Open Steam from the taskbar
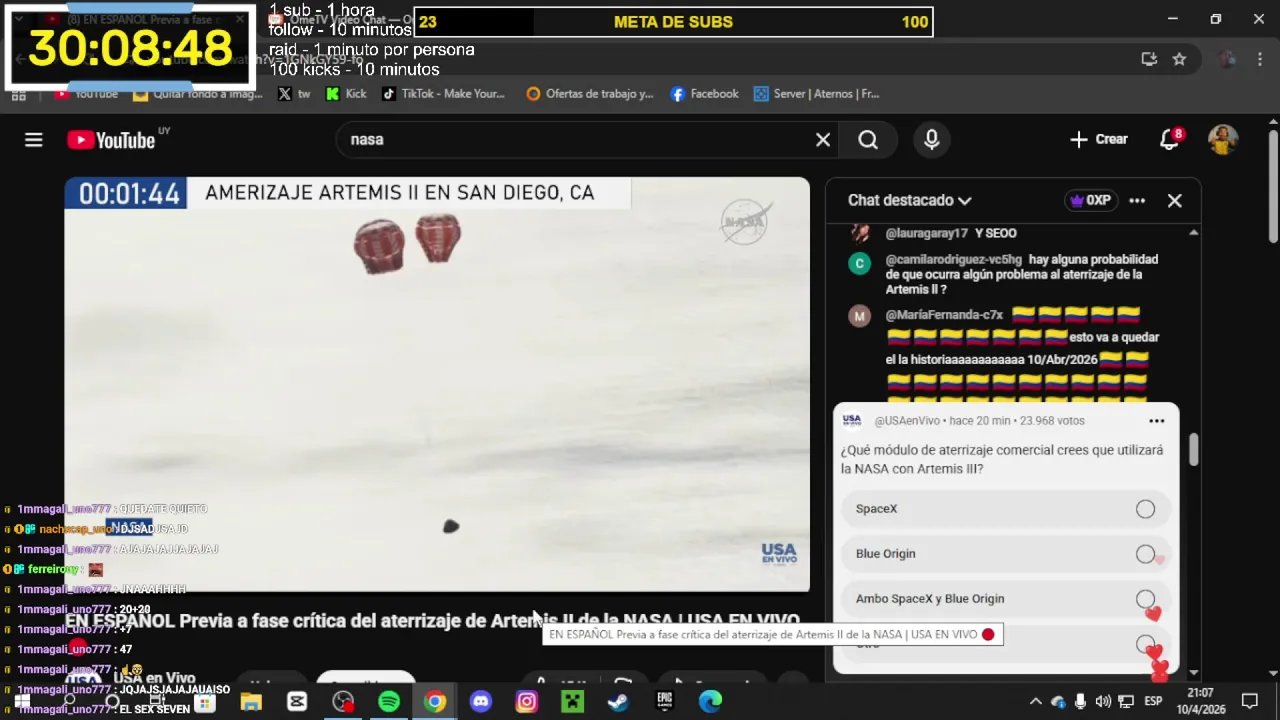1280x720 pixels. 618,702
